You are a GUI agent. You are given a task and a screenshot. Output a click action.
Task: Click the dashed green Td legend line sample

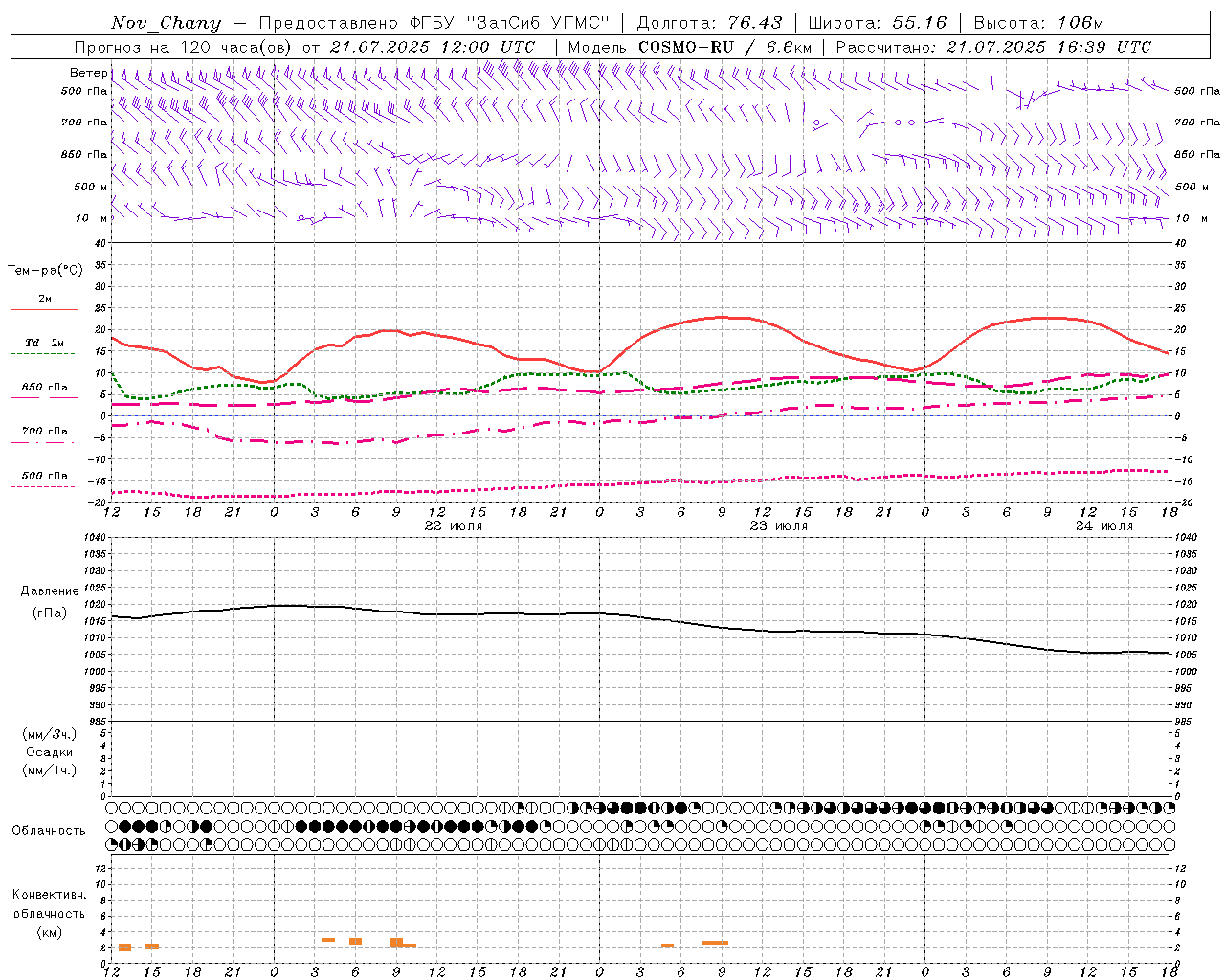[x=44, y=354]
